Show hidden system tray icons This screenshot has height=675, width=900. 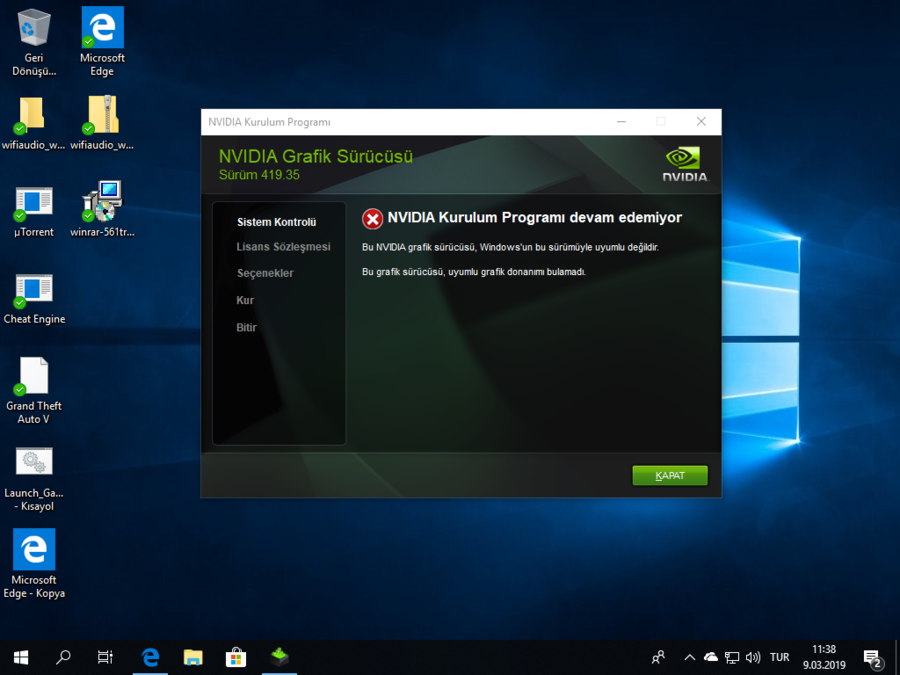690,657
